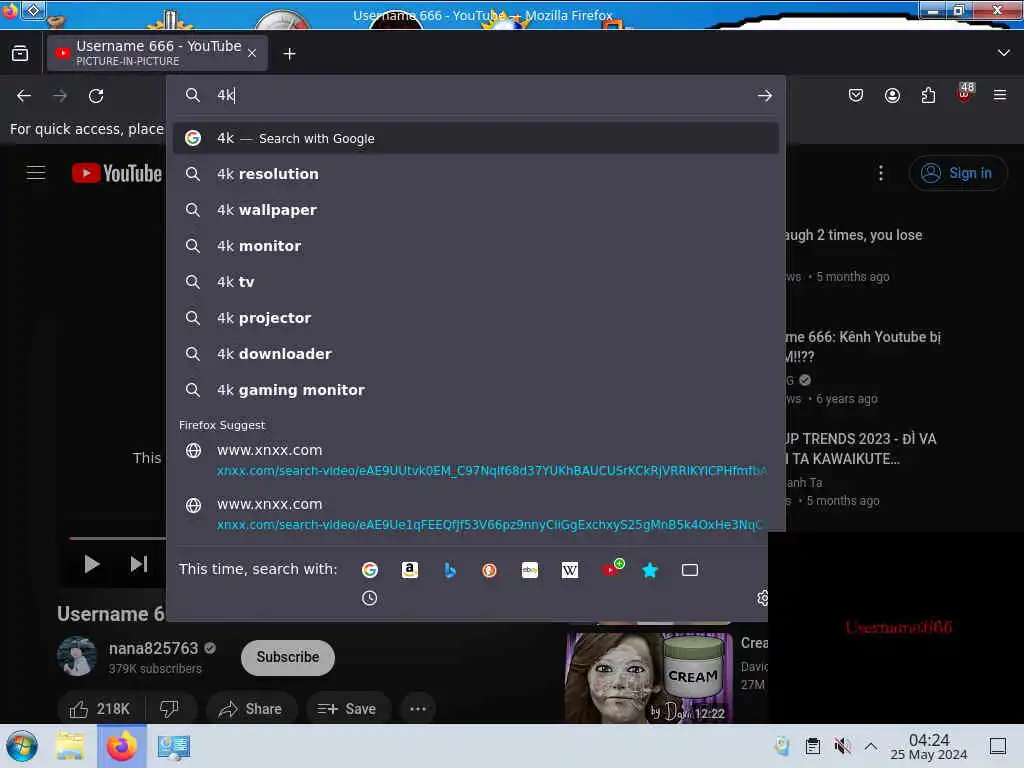
Task: Open a new tab with the plus
Action: [x=289, y=54]
